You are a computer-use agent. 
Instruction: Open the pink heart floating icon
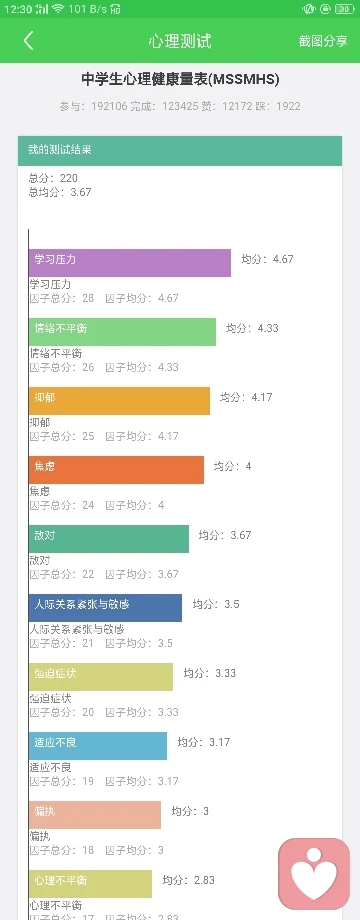[x=314, y=873]
